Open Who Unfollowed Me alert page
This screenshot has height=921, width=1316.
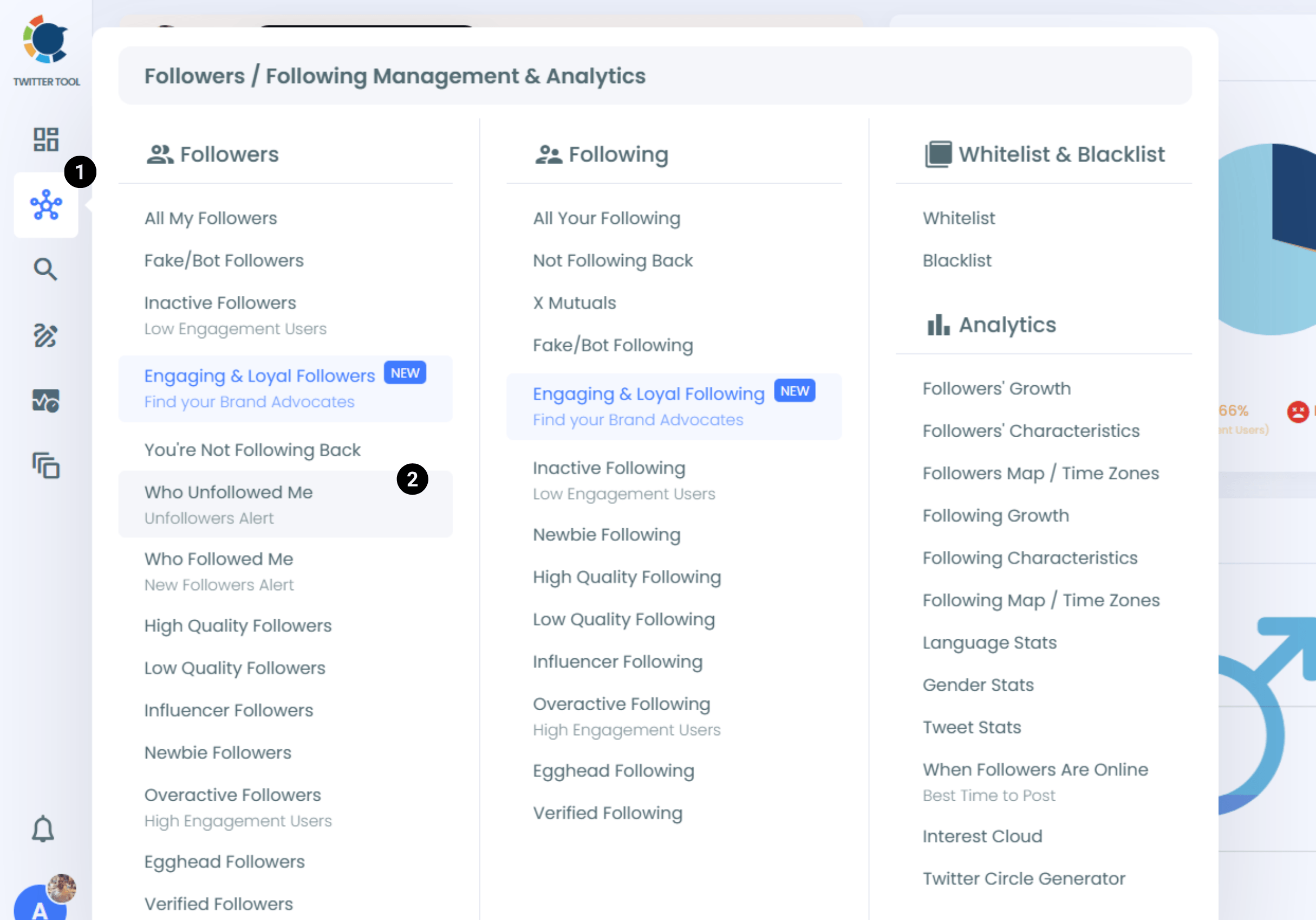point(228,492)
